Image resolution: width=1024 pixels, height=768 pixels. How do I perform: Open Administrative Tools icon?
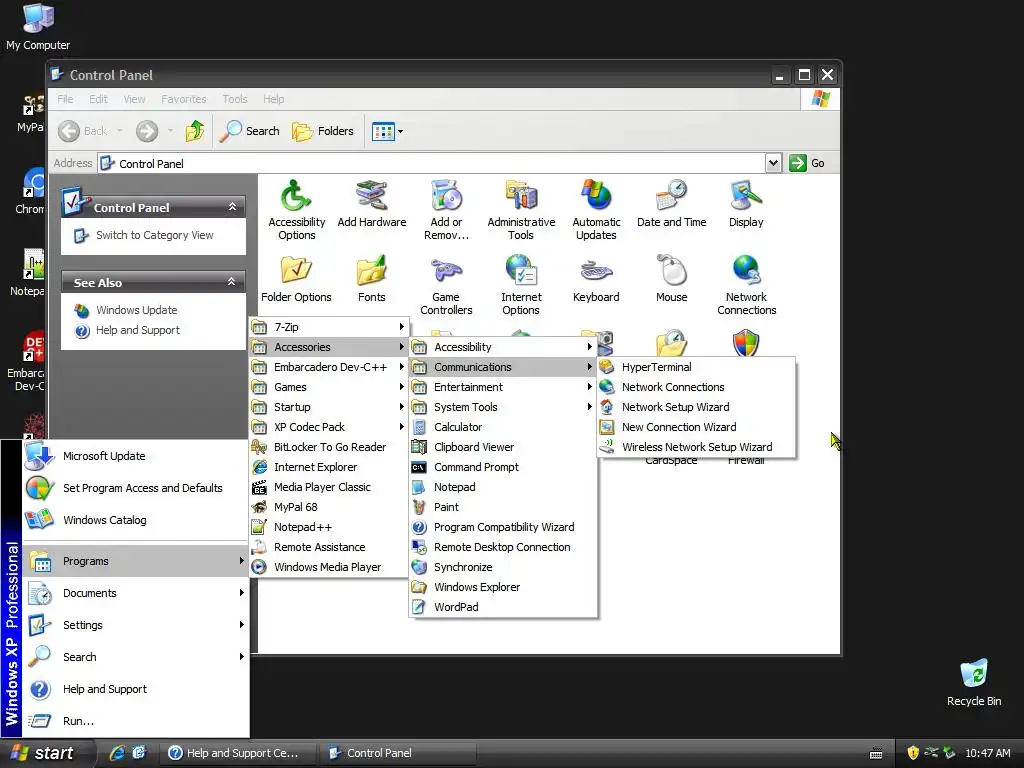click(521, 210)
